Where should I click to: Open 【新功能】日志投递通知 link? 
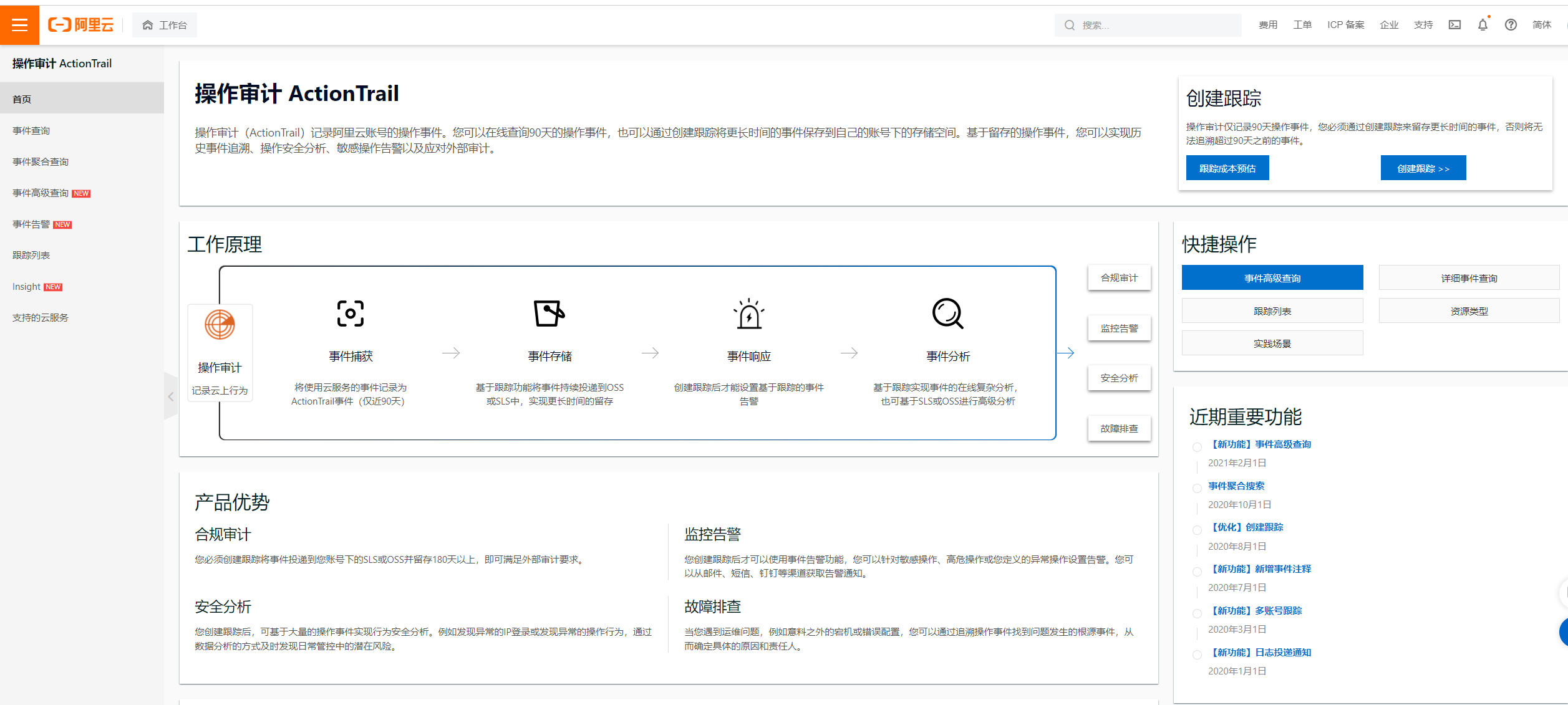[1259, 652]
